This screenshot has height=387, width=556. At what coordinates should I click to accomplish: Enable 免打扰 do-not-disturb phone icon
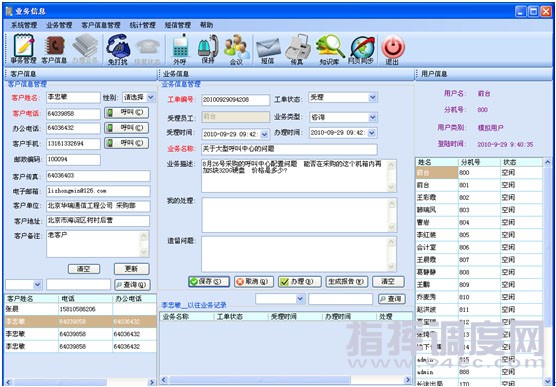point(117,50)
